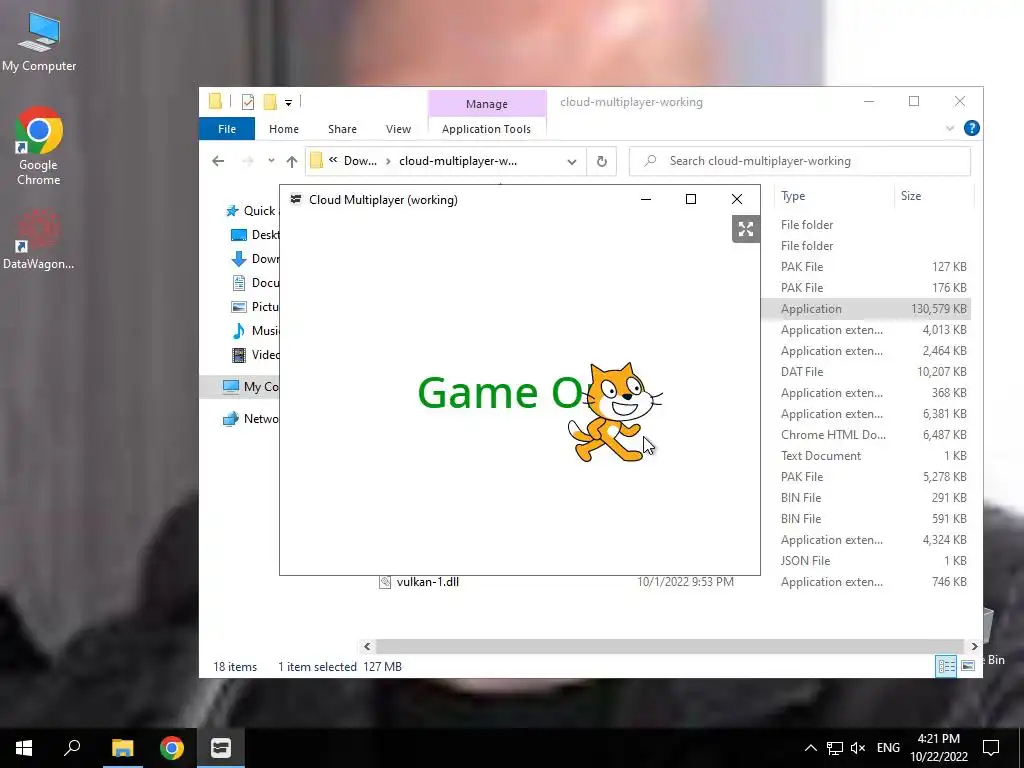Open the File menu in Explorer

(227, 129)
